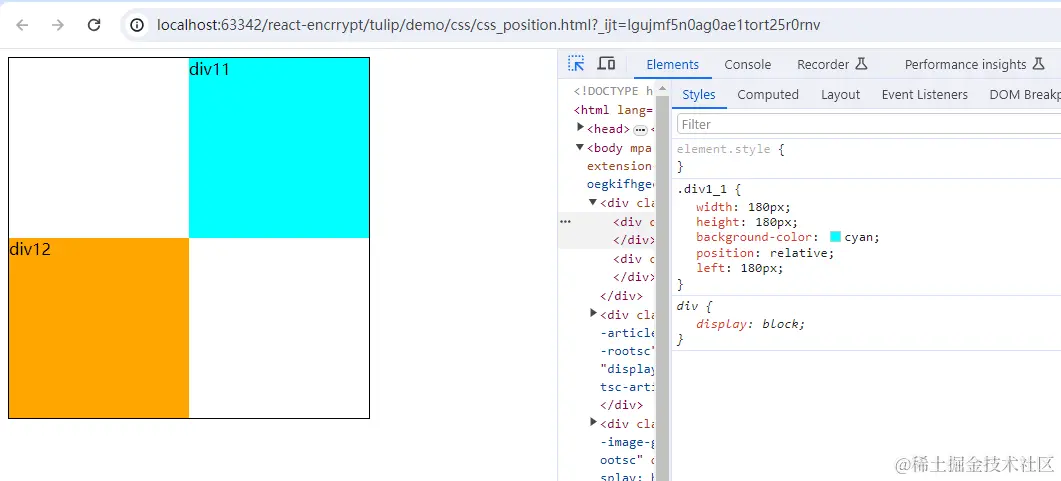The height and width of the screenshot is (481, 1061).
Task: Click the <!DOCTYPE line in DOM tree
Action: (613, 91)
